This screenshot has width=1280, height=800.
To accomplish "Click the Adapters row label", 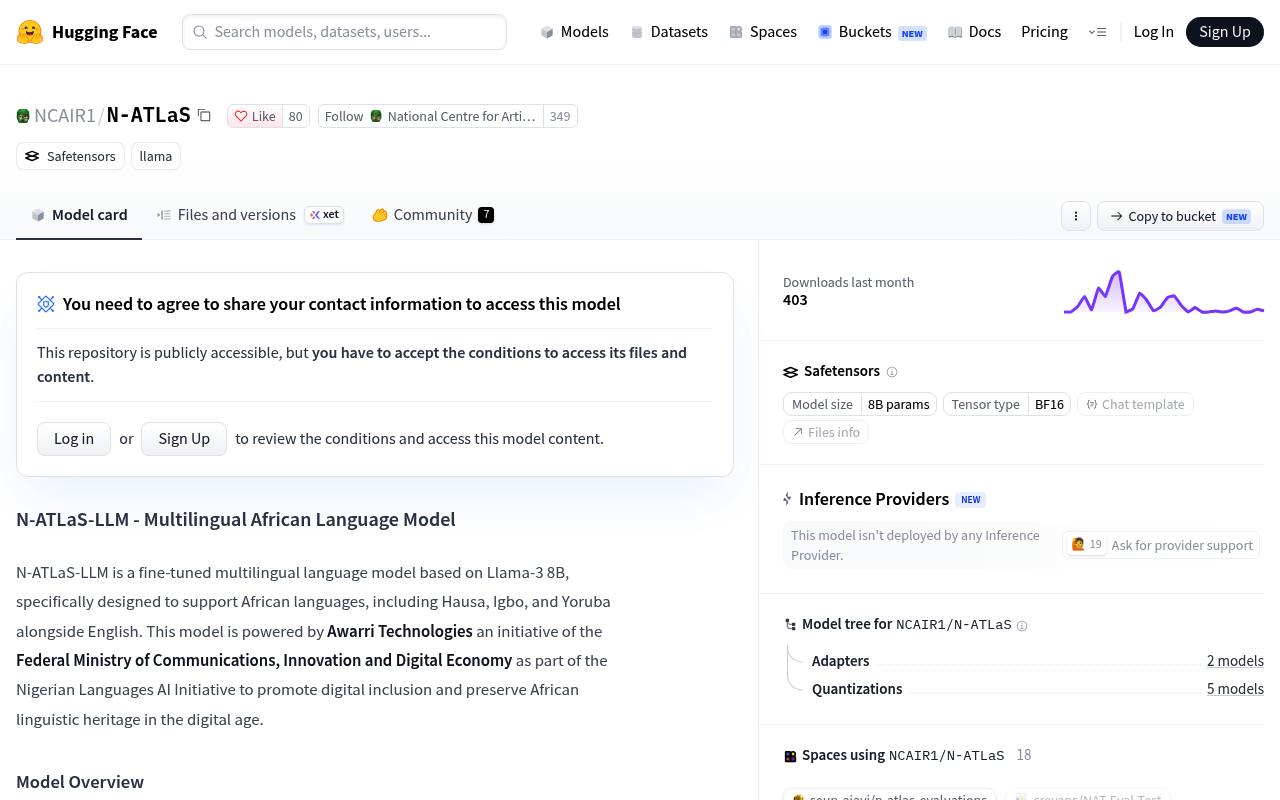I will pos(840,661).
